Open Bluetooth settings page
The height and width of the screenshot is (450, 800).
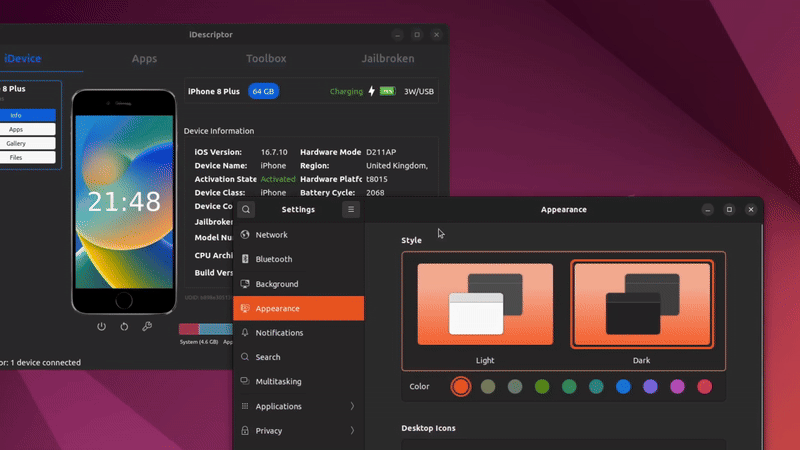coord(298,259)
